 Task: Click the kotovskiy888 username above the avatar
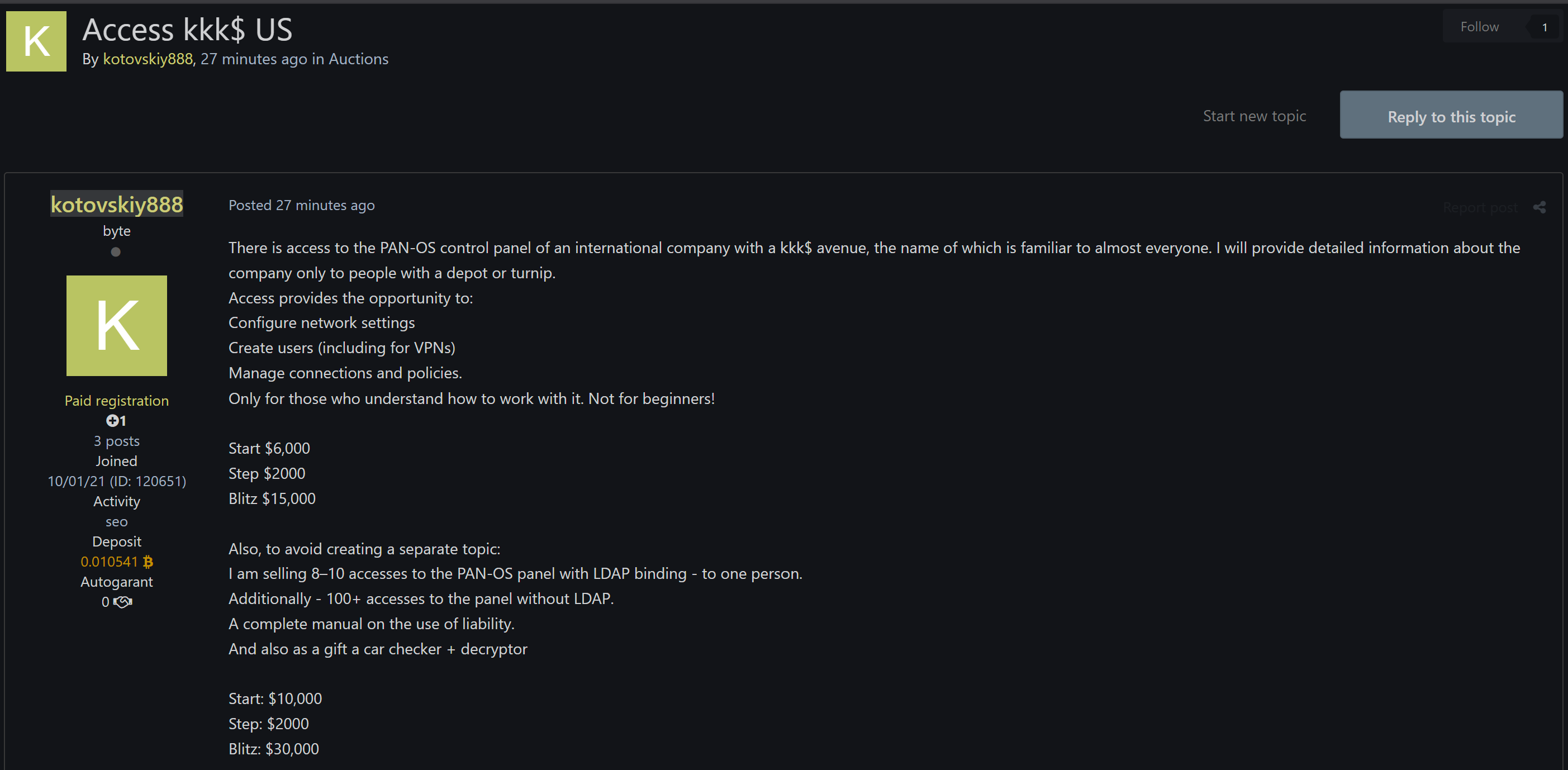(x=116, y=205)
